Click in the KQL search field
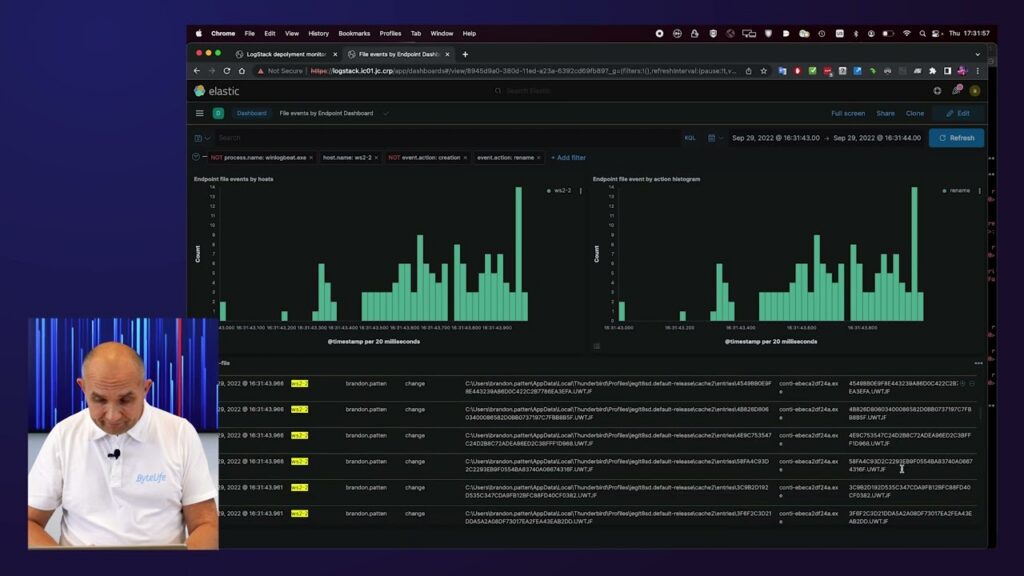The width and height of the screenshot is (1024, 576). [440, 138]
